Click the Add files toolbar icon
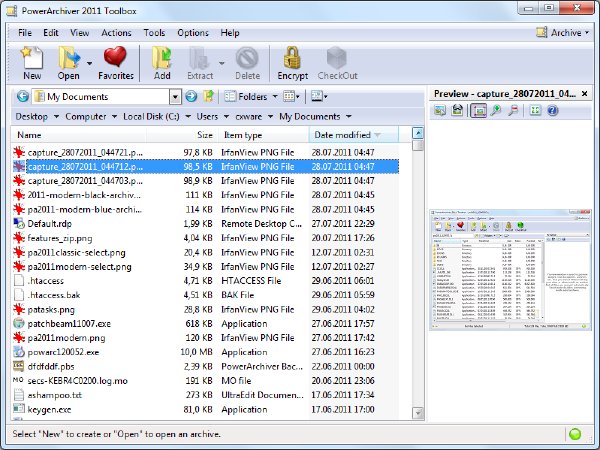The height and width of the screenshot is (450, 600). click(162, 63)
